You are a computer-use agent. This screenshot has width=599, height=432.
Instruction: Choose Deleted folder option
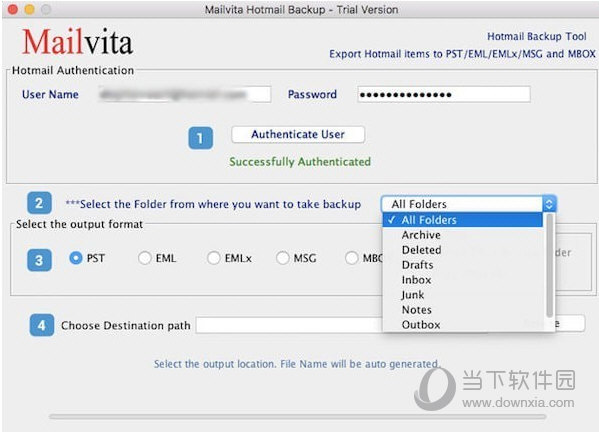[463, 250]
